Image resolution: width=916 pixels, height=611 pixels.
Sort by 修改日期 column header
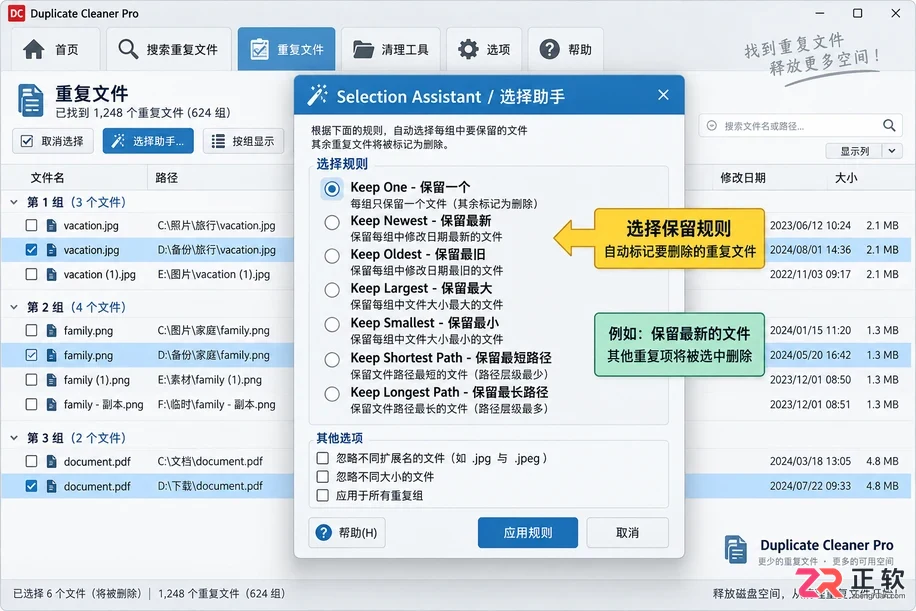tap(742, 178)
